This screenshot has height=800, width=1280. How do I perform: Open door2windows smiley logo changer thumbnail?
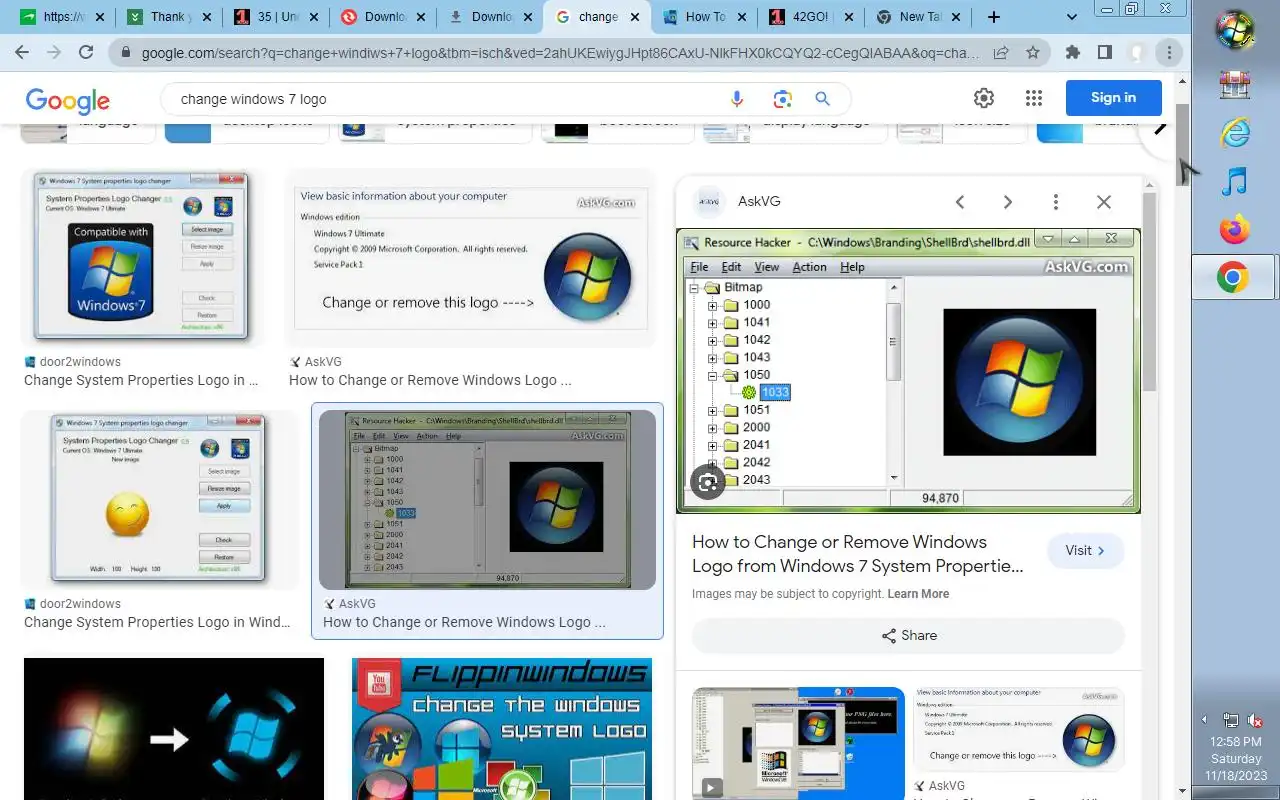tap(160, 500)
